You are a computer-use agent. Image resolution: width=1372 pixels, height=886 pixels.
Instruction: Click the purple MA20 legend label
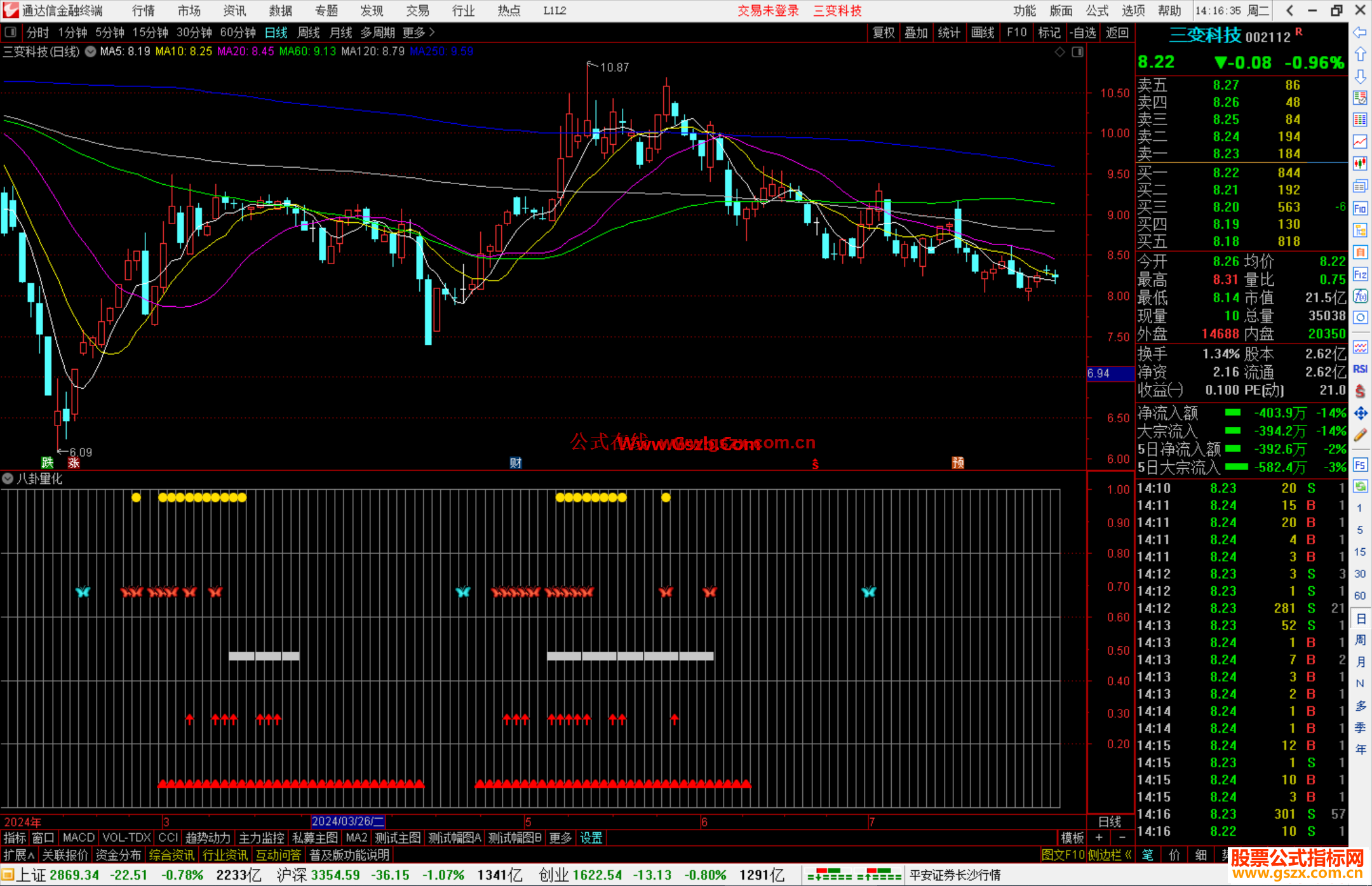pos(245,51)
